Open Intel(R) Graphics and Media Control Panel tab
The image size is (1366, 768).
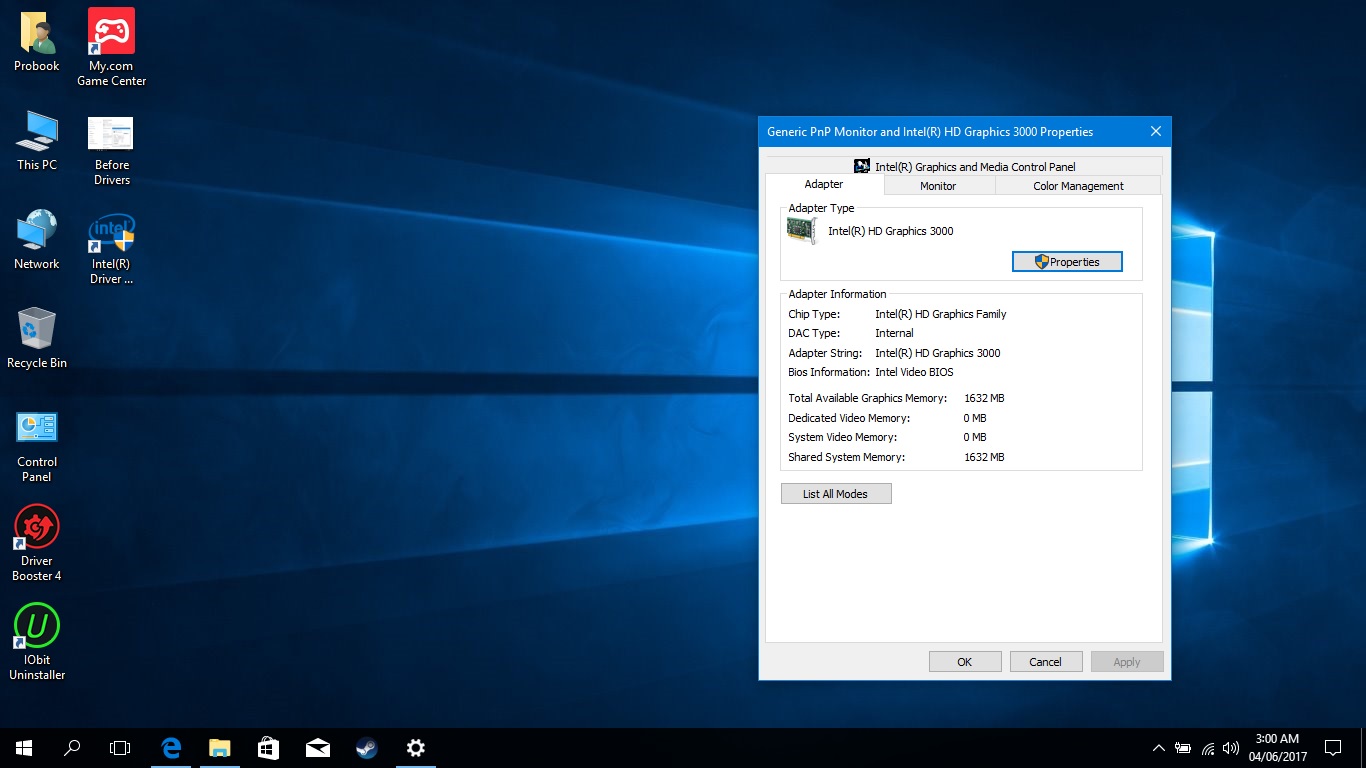pyautogui.click(x=965, y=166)
